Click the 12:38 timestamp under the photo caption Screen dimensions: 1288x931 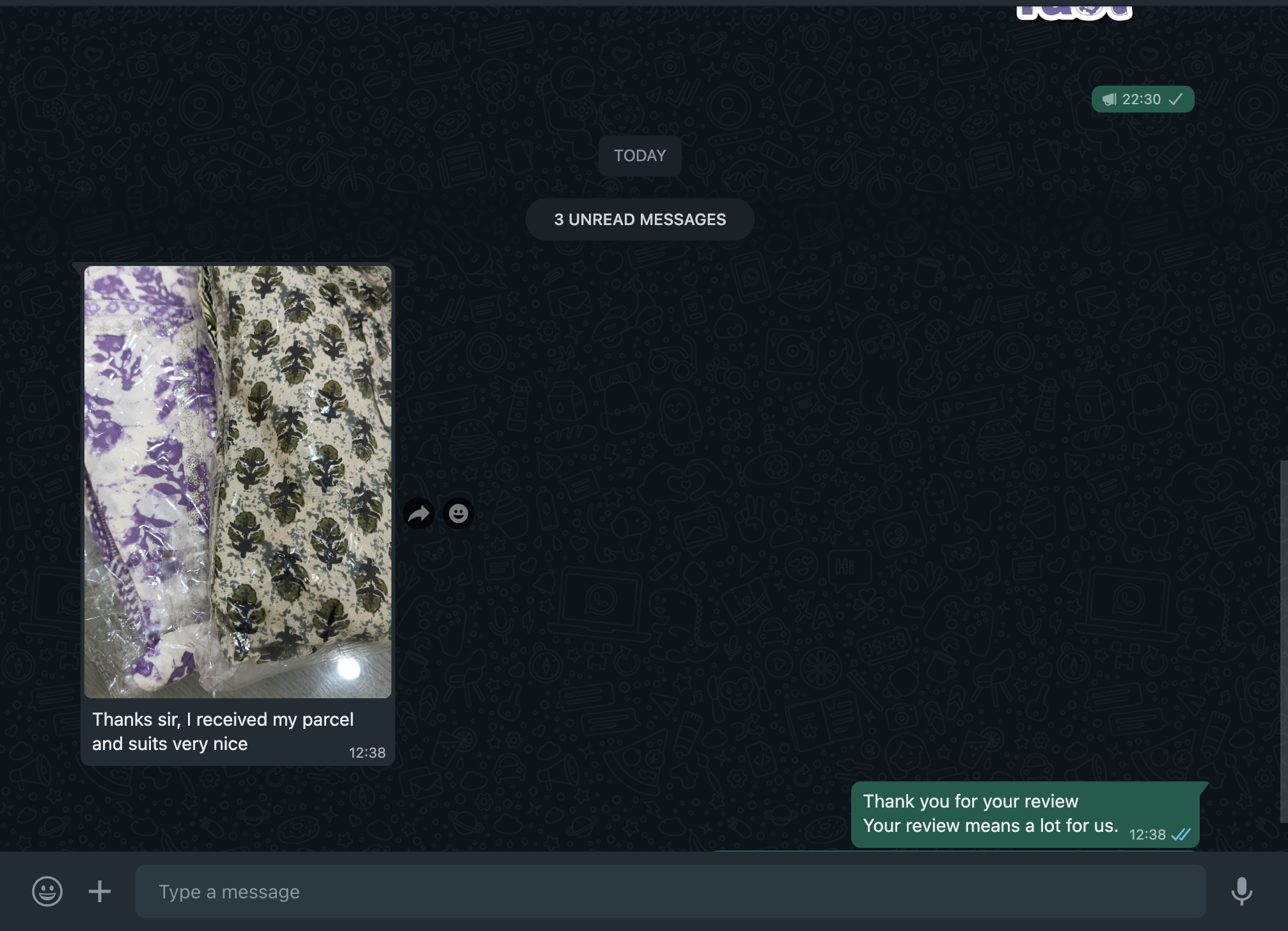tap(367, 753)
